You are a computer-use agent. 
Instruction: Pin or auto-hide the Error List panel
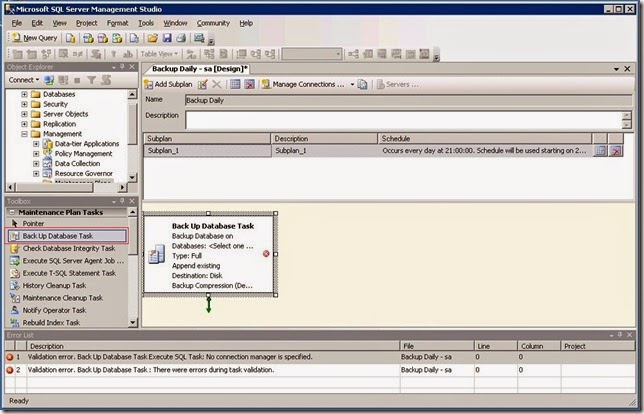pyautogui.click(x=620, y=335)
